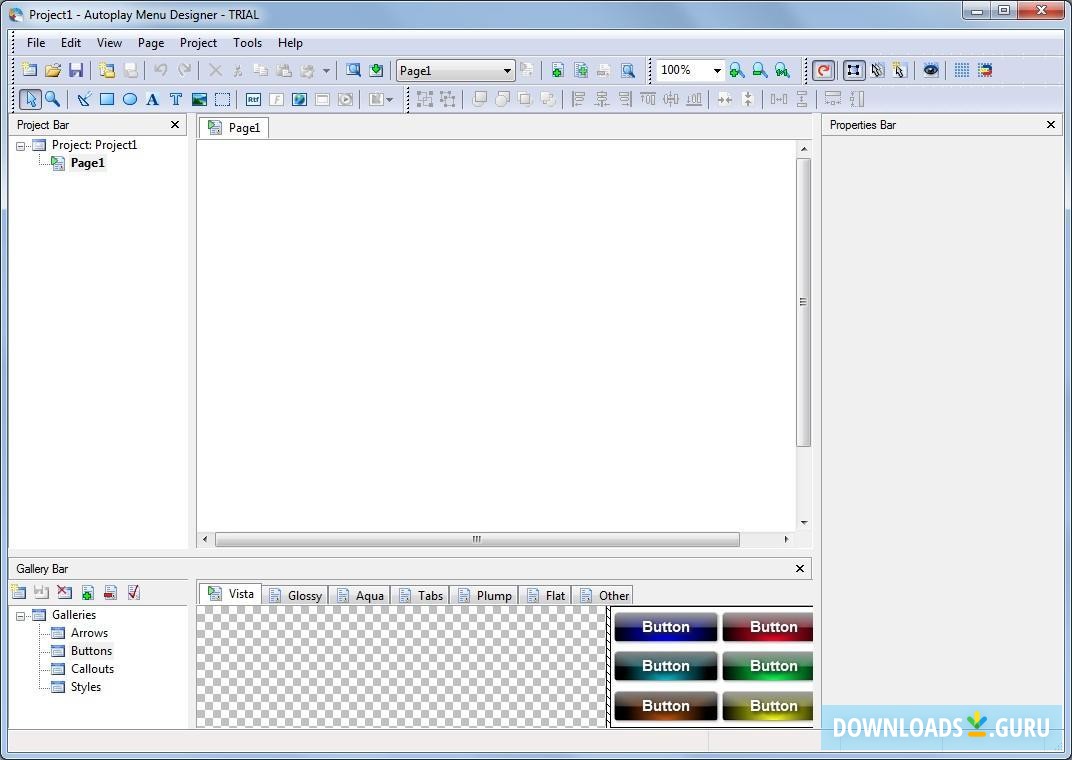The width and height of the screenshot is (1072, 760).
Task: Click the gallery checkmark icon
Action: [x=134, y=592]
